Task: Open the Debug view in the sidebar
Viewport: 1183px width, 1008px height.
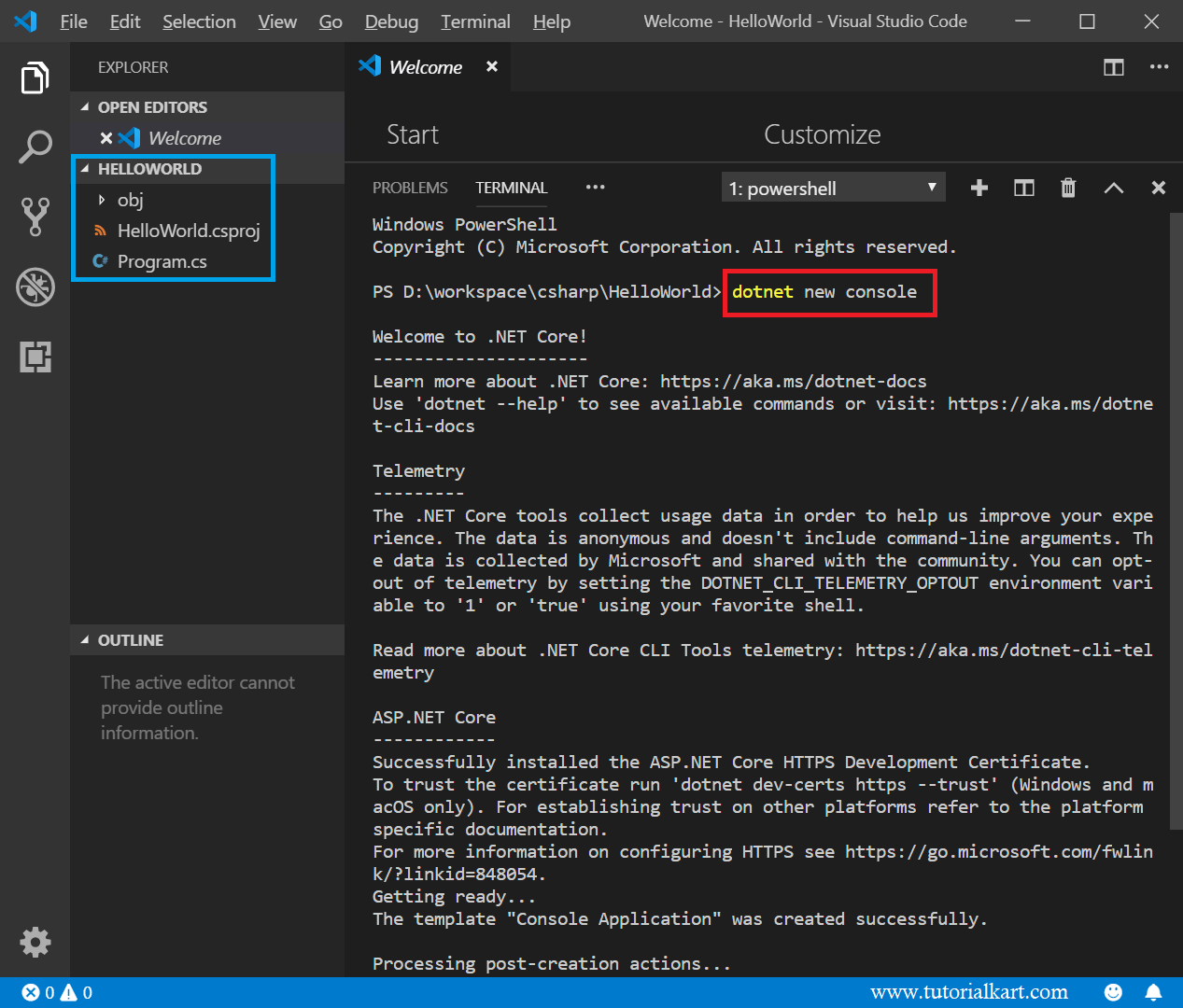Action: tap(35, 287)
